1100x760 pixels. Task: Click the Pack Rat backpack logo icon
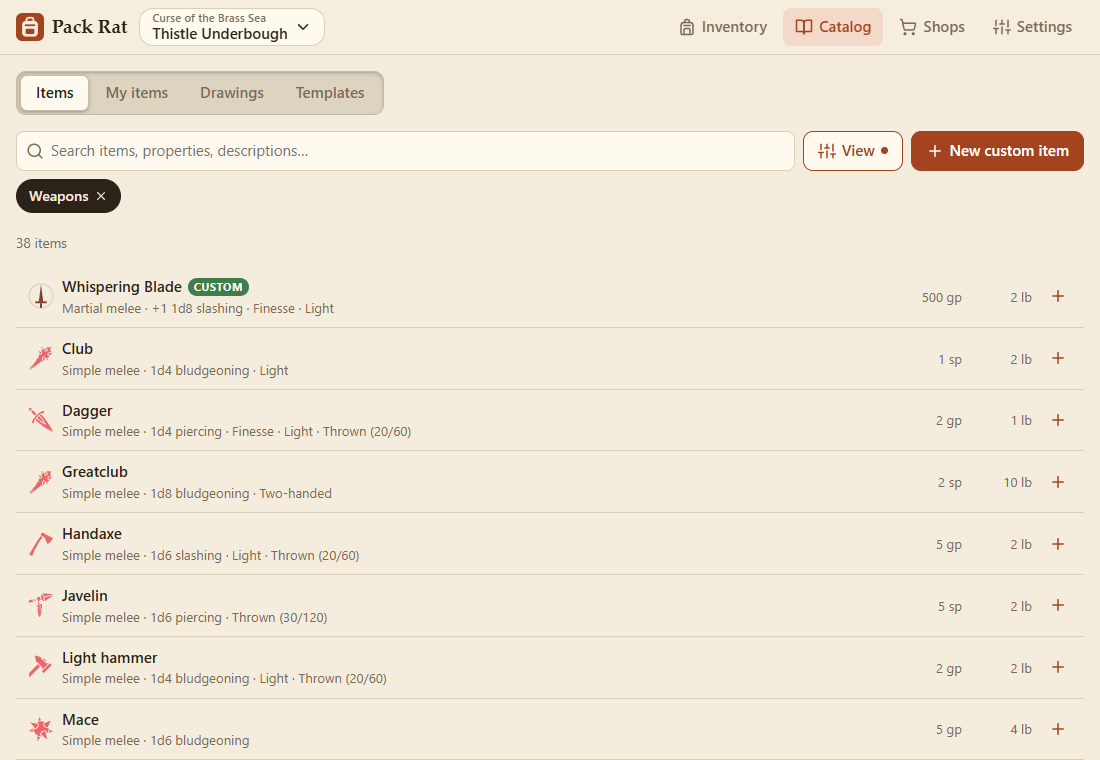tap(29, 27)
